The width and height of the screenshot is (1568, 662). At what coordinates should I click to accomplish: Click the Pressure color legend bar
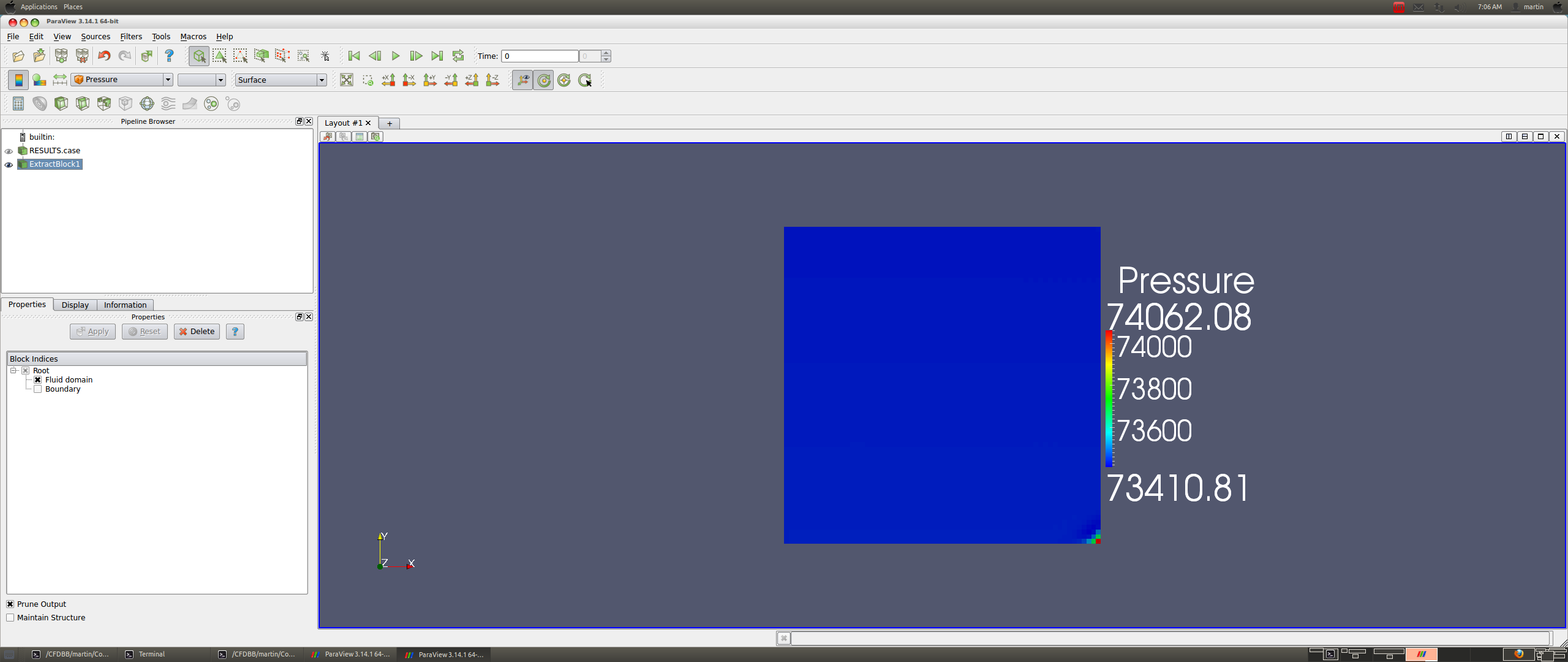coord(1109,399)
